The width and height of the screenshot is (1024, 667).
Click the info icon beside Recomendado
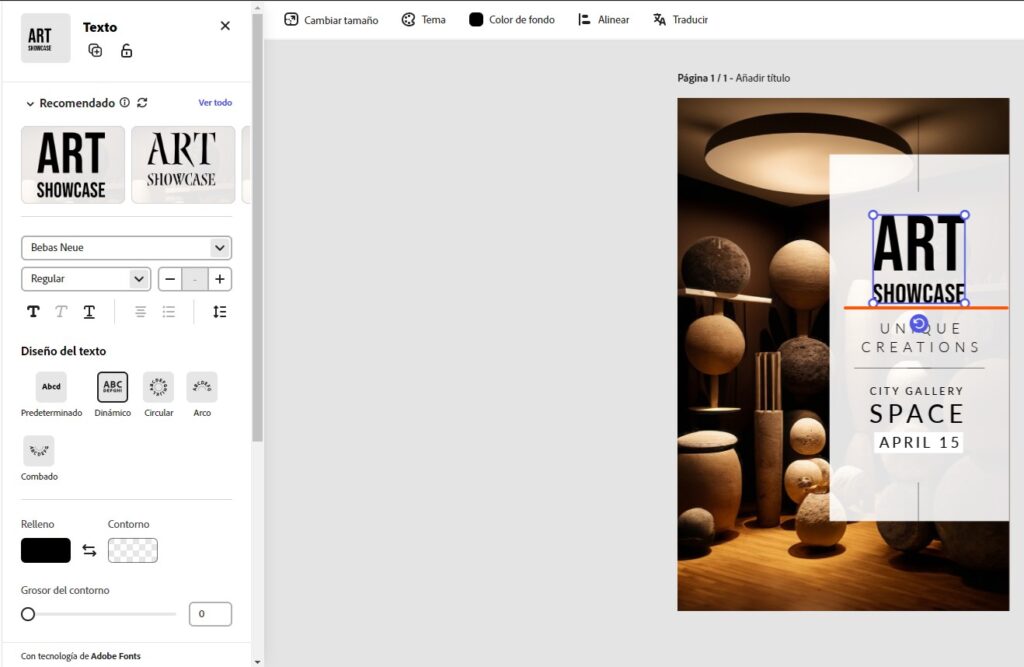click(125, 103)
